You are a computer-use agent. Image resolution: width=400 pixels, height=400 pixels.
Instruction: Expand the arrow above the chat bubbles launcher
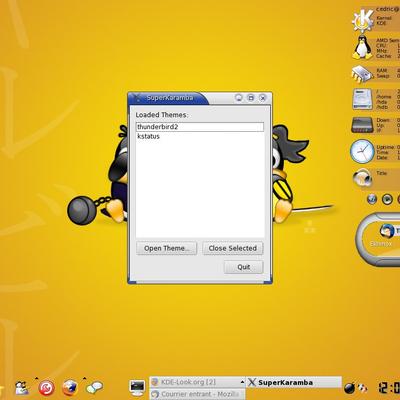(84, 378)
